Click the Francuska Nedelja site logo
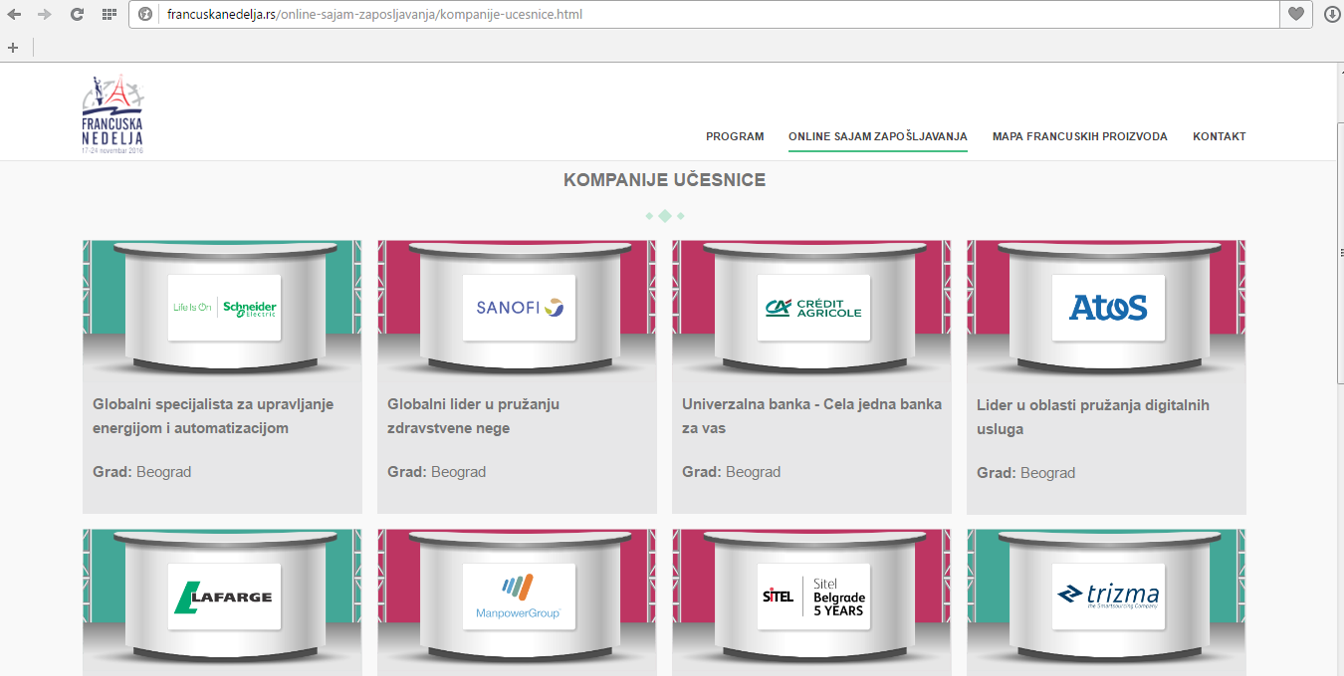1344x676 pixels. [113, 114]
